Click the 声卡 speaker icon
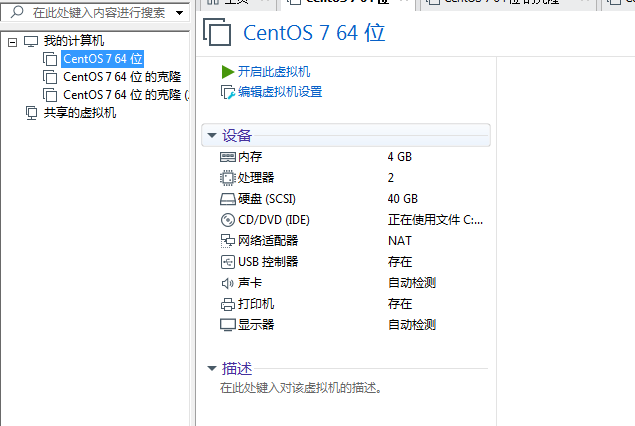635x426 pixels. click(x=228, y=283)
